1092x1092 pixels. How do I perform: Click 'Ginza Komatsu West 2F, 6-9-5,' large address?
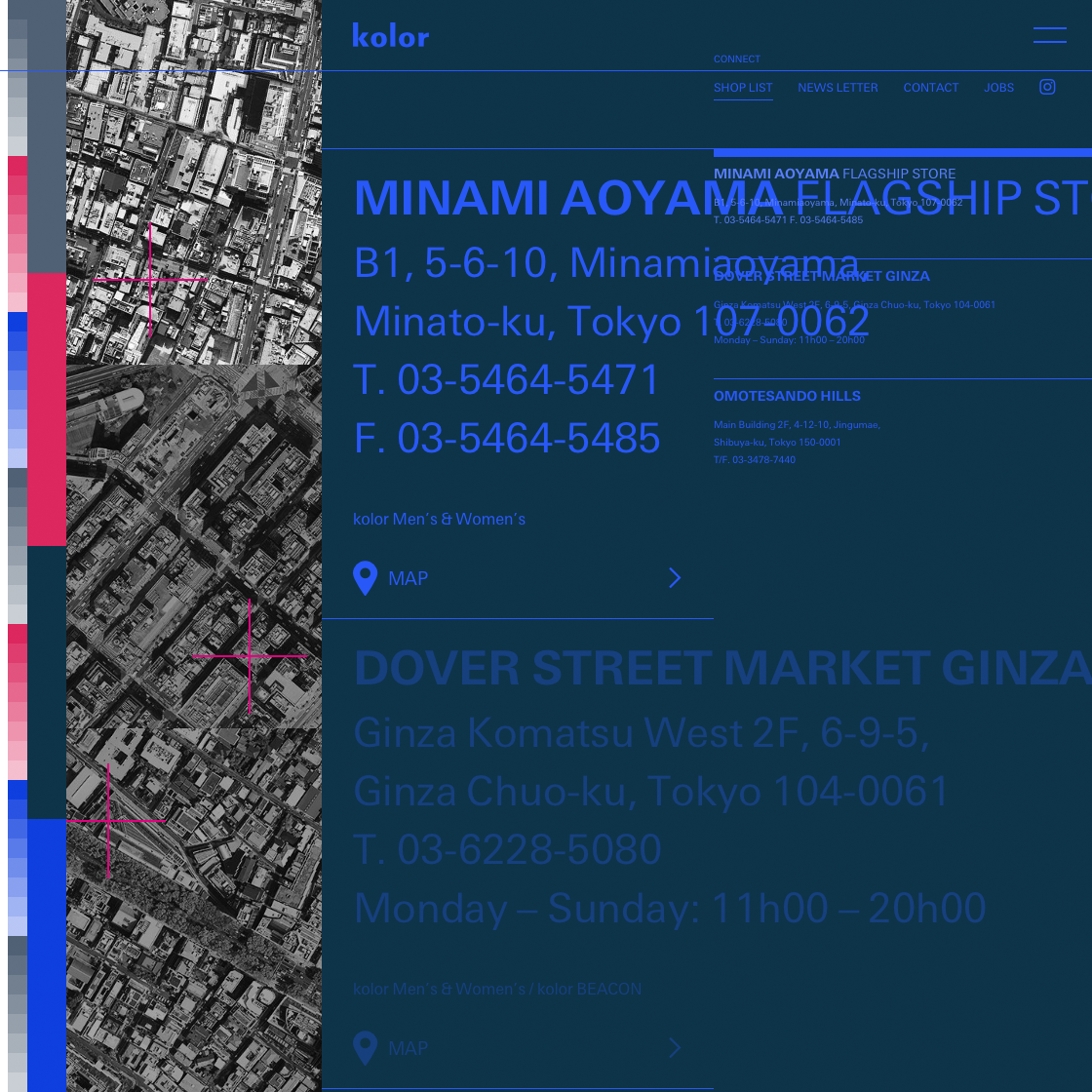coord(642,733)
